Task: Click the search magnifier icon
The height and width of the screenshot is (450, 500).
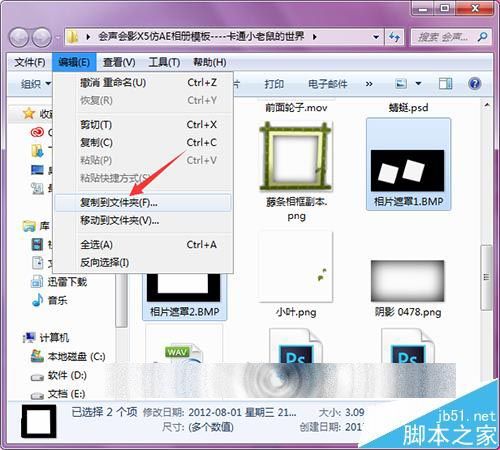Action: 482,37
